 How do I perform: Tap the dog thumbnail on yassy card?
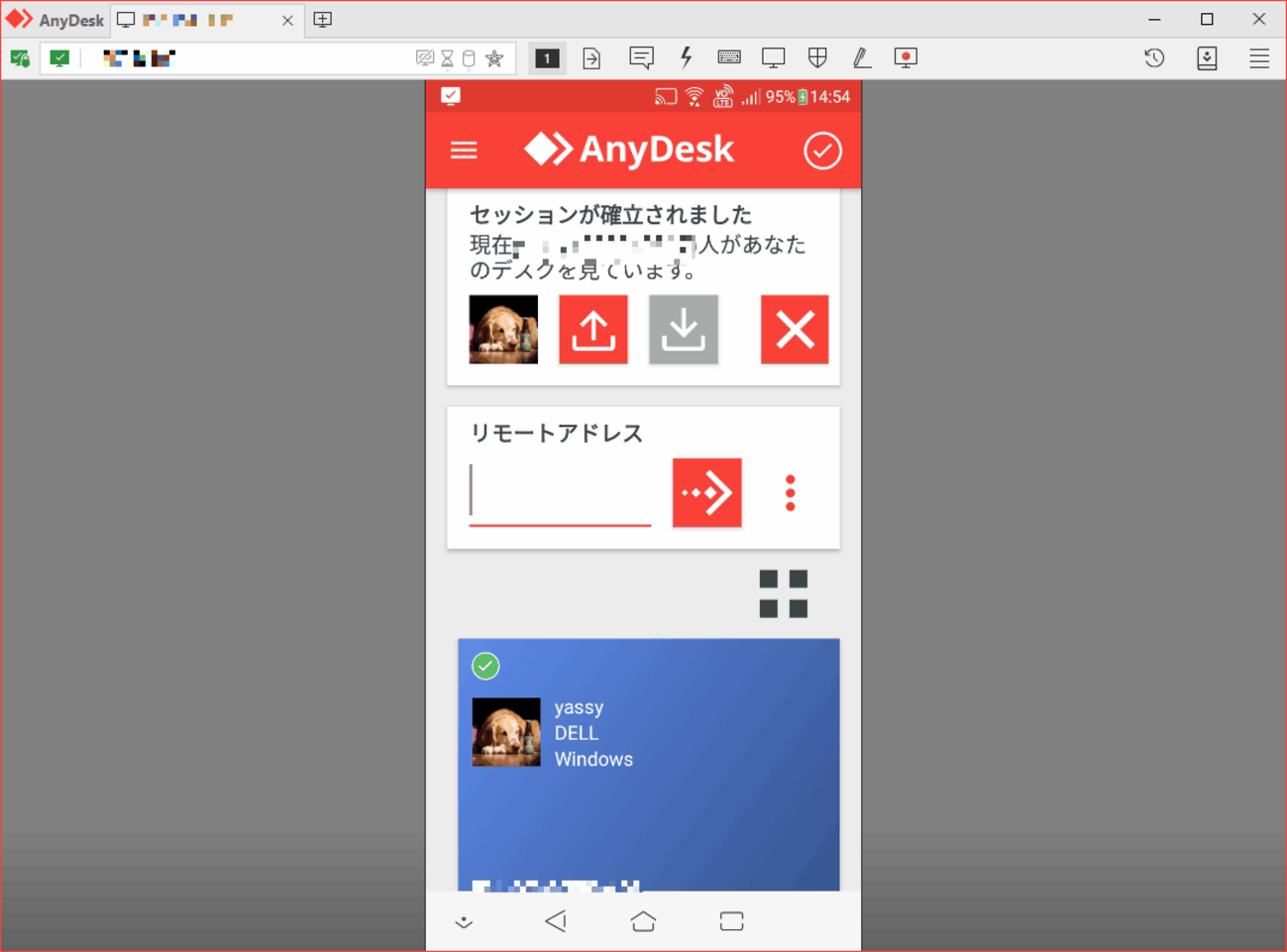pyautogui.click(x=506, y=733)
